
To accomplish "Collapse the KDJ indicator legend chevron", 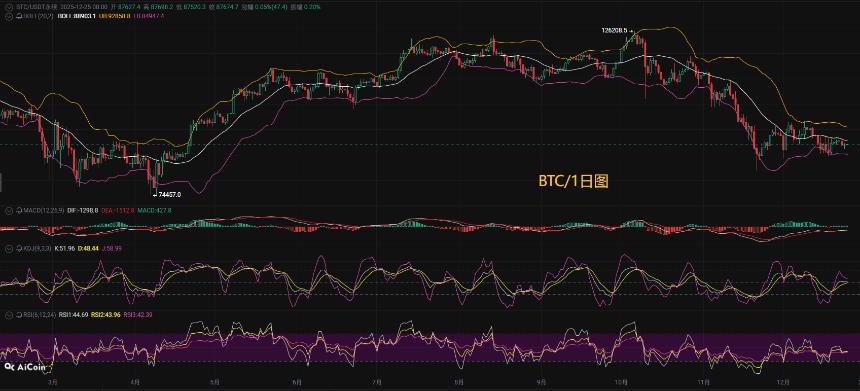I will coord(9,248).
